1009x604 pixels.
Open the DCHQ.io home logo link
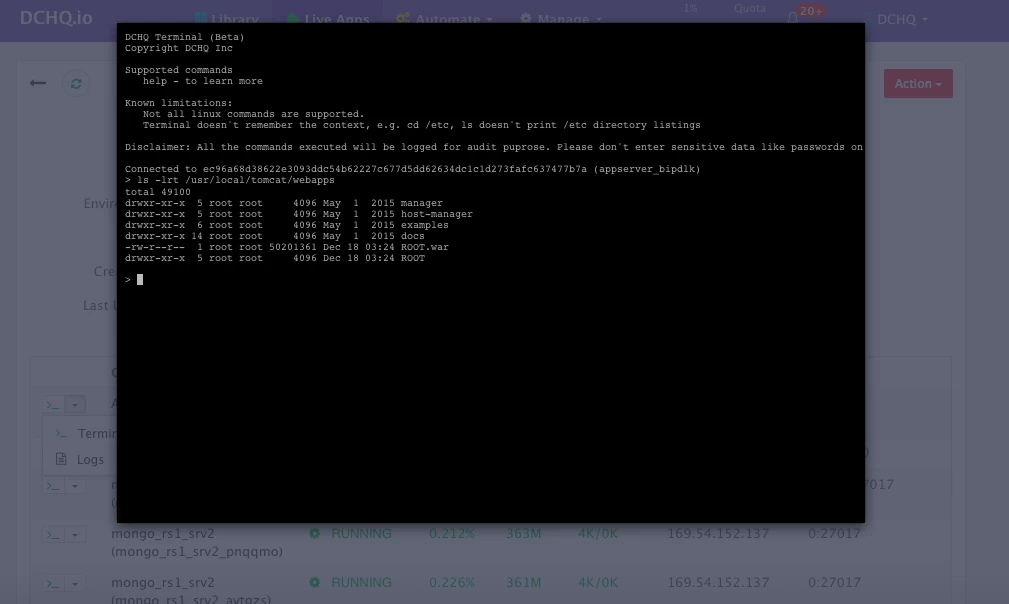(x=56, y=17)
